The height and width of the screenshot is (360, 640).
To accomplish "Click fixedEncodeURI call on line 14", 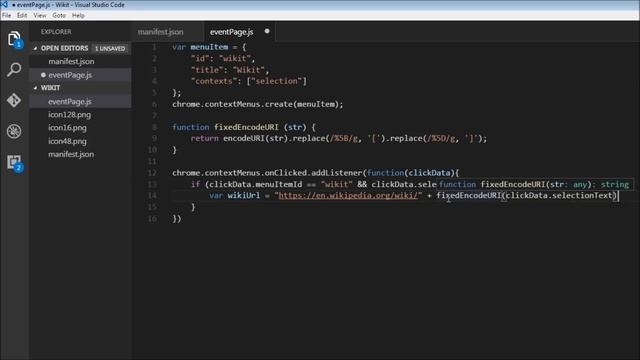I will (x=469, y=196).
